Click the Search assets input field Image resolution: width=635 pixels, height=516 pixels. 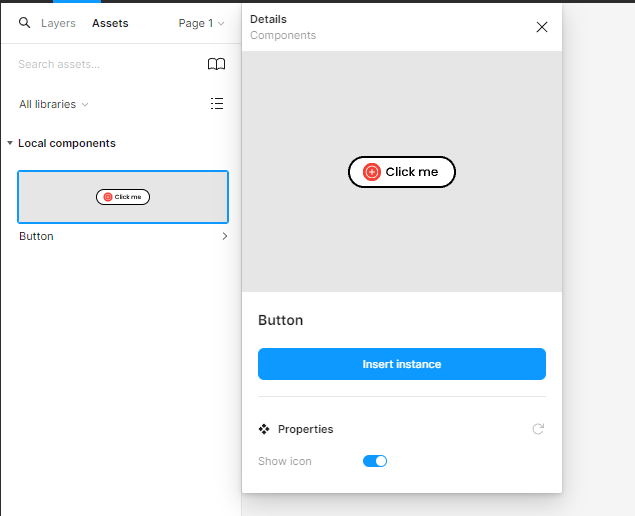pyautogui.click(x=100, y=64)
